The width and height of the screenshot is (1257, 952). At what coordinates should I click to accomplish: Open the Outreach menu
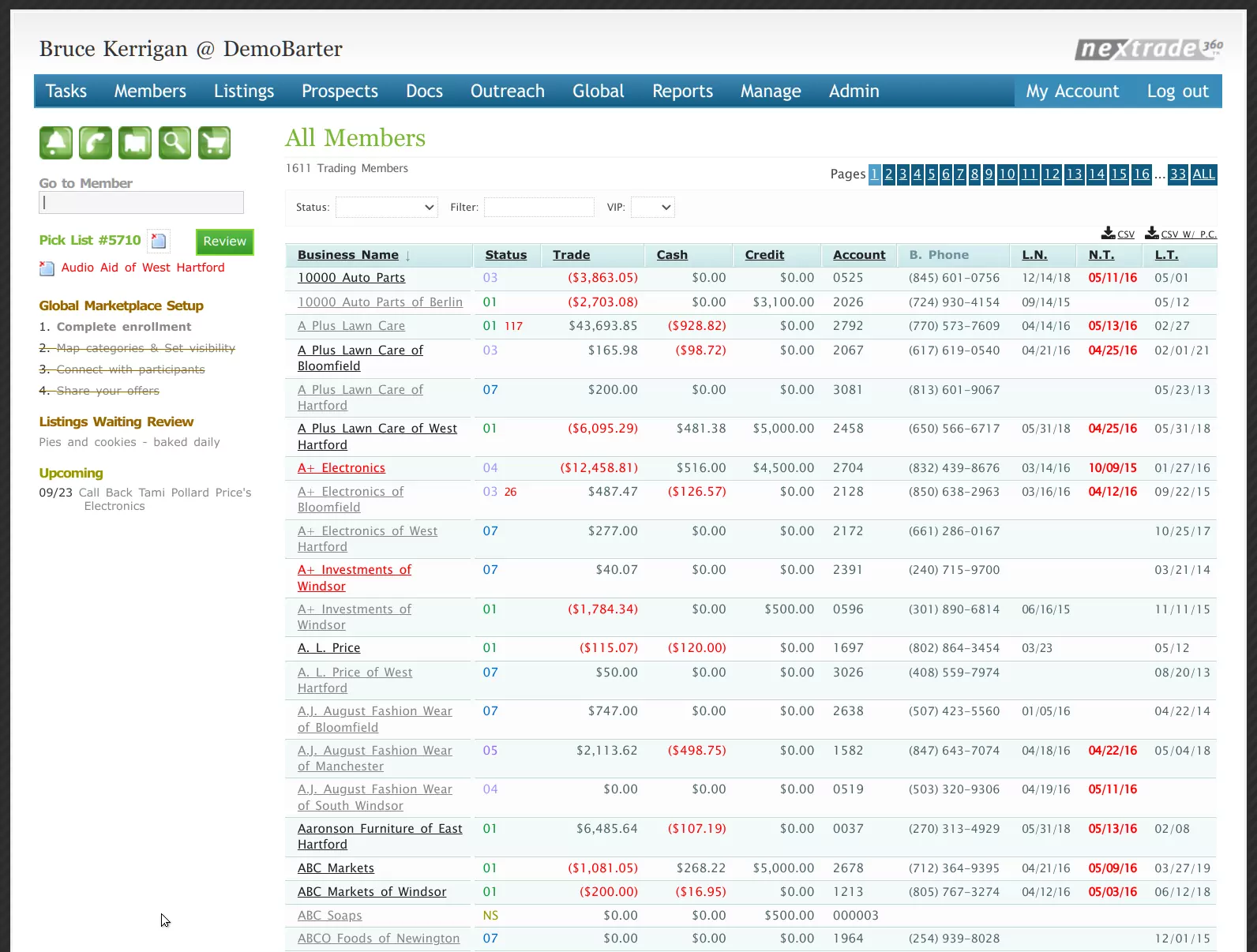coord(508,92)
